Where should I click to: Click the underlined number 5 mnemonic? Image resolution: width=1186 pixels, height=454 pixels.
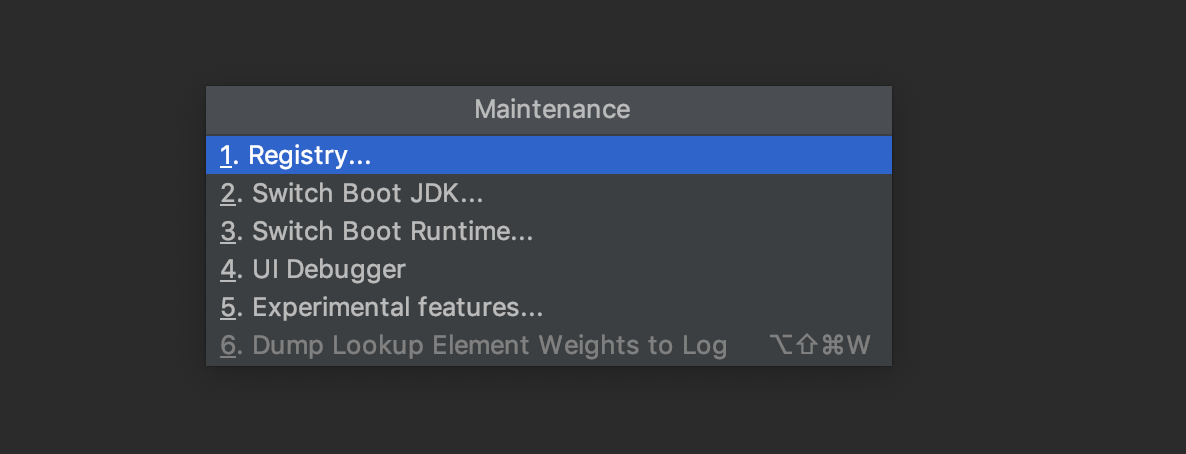coord(228,307)
